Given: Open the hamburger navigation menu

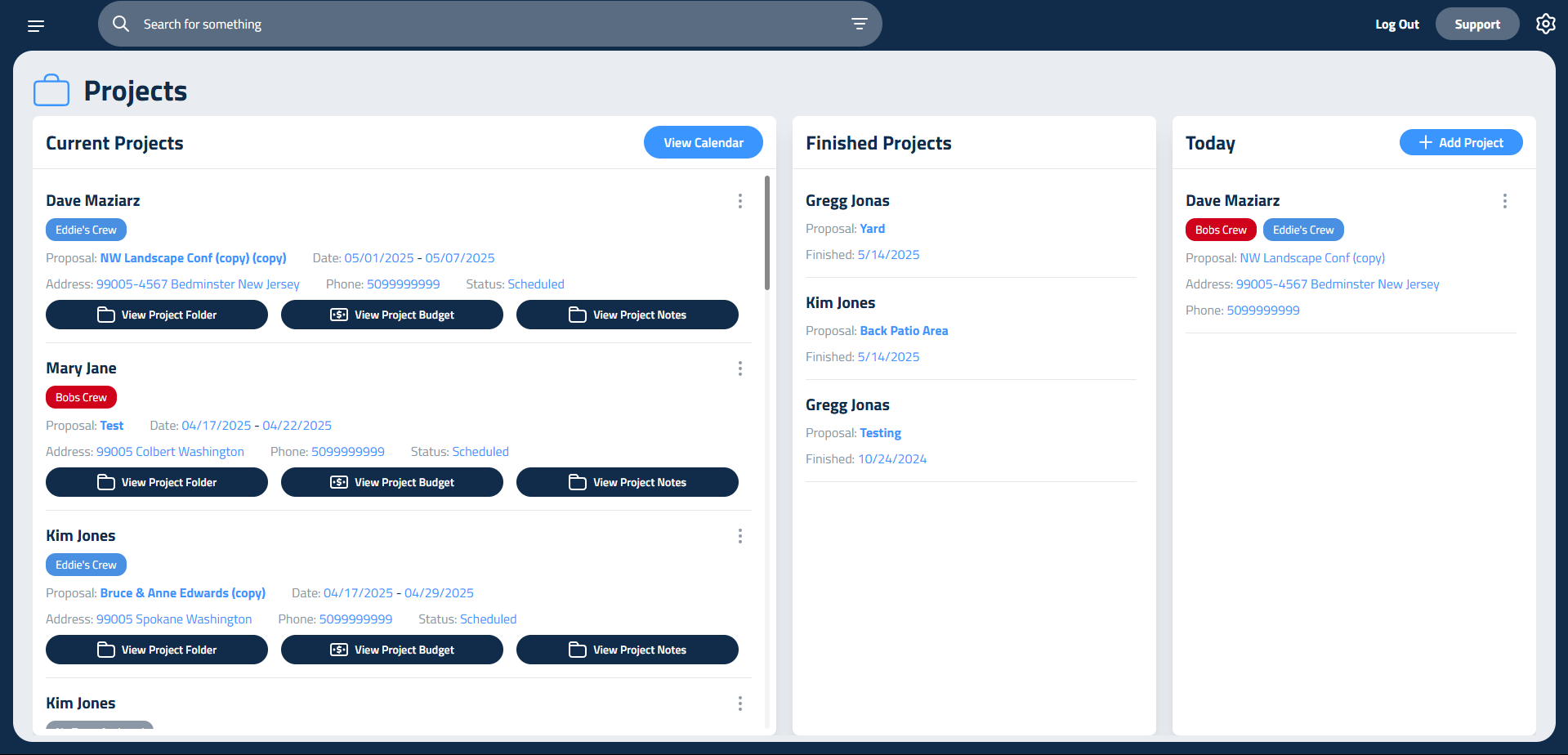Looking at the screenshot, I should (36, 25).
